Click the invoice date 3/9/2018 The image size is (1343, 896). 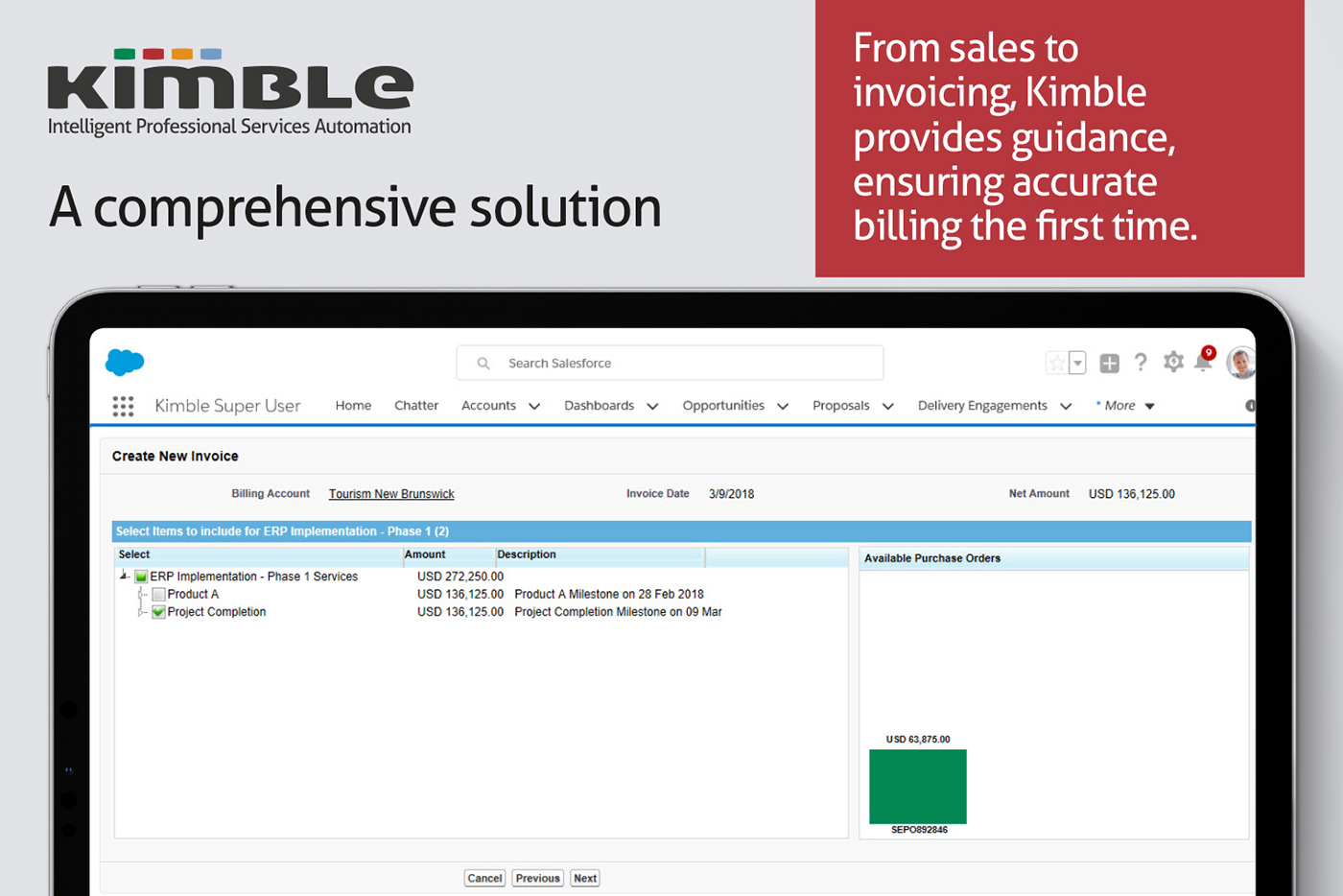[x=731, y=494]
